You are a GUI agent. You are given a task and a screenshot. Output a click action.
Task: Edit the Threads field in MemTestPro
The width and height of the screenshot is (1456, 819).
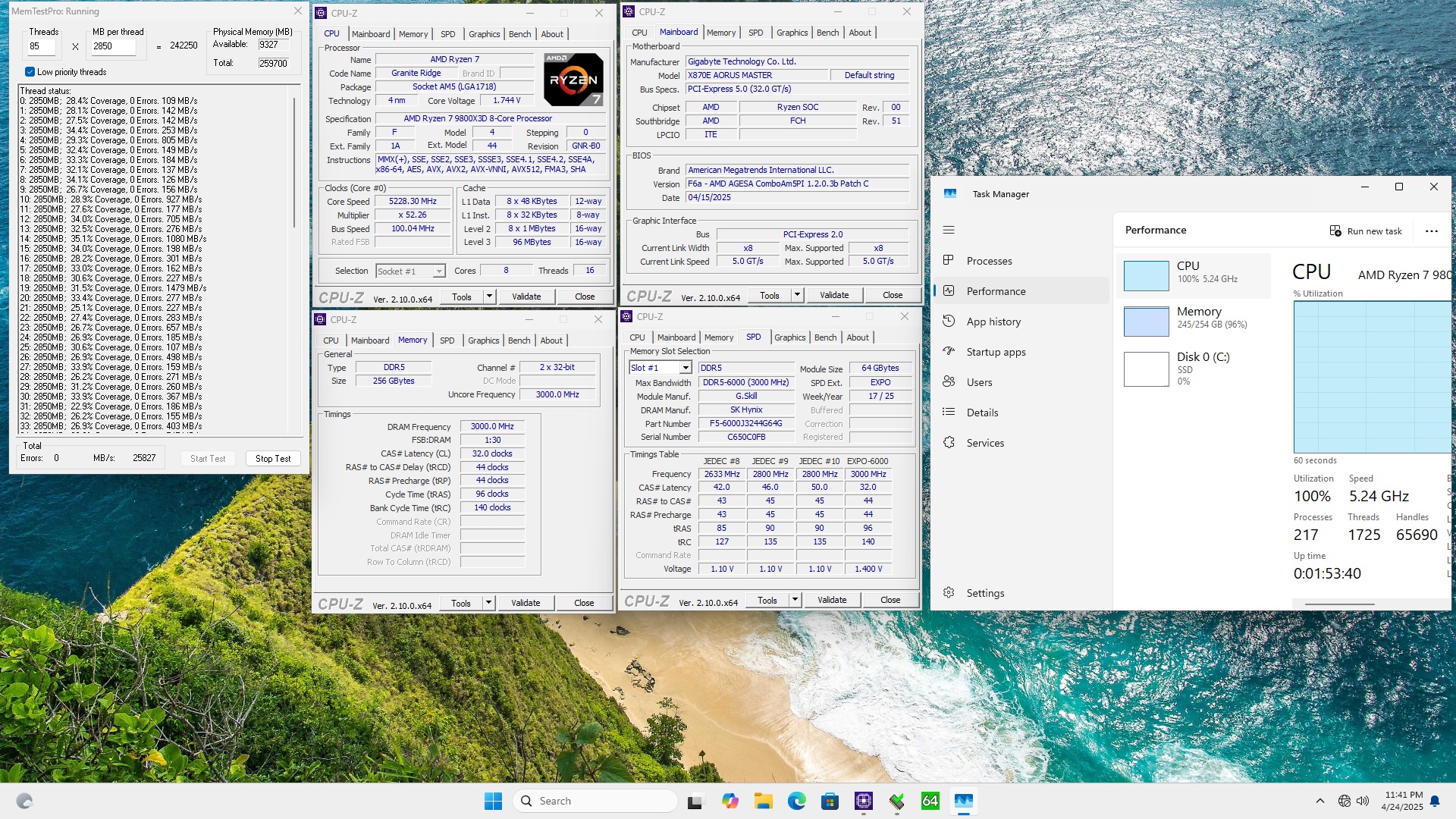click(x=41, y=46)
